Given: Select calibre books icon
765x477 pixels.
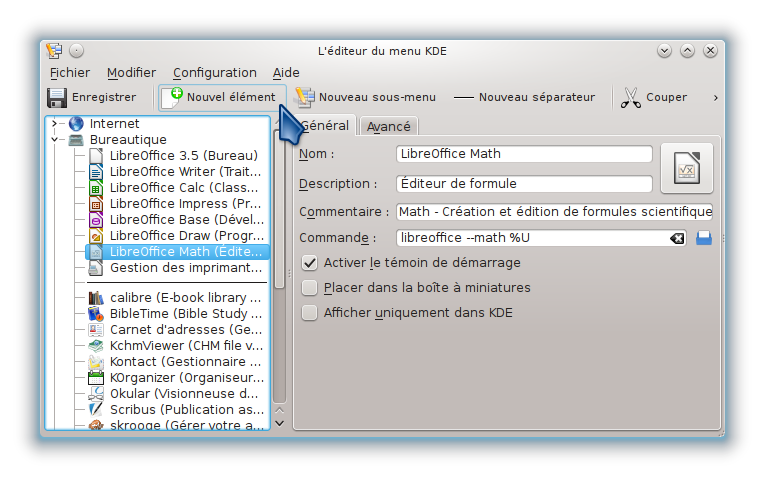Looking at the screenshot, I should [x=96, y=298].
